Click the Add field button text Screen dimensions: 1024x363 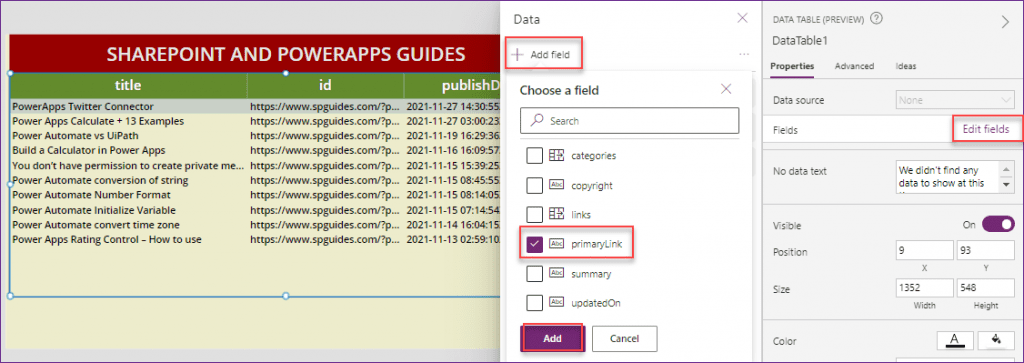tap(550, 55)
